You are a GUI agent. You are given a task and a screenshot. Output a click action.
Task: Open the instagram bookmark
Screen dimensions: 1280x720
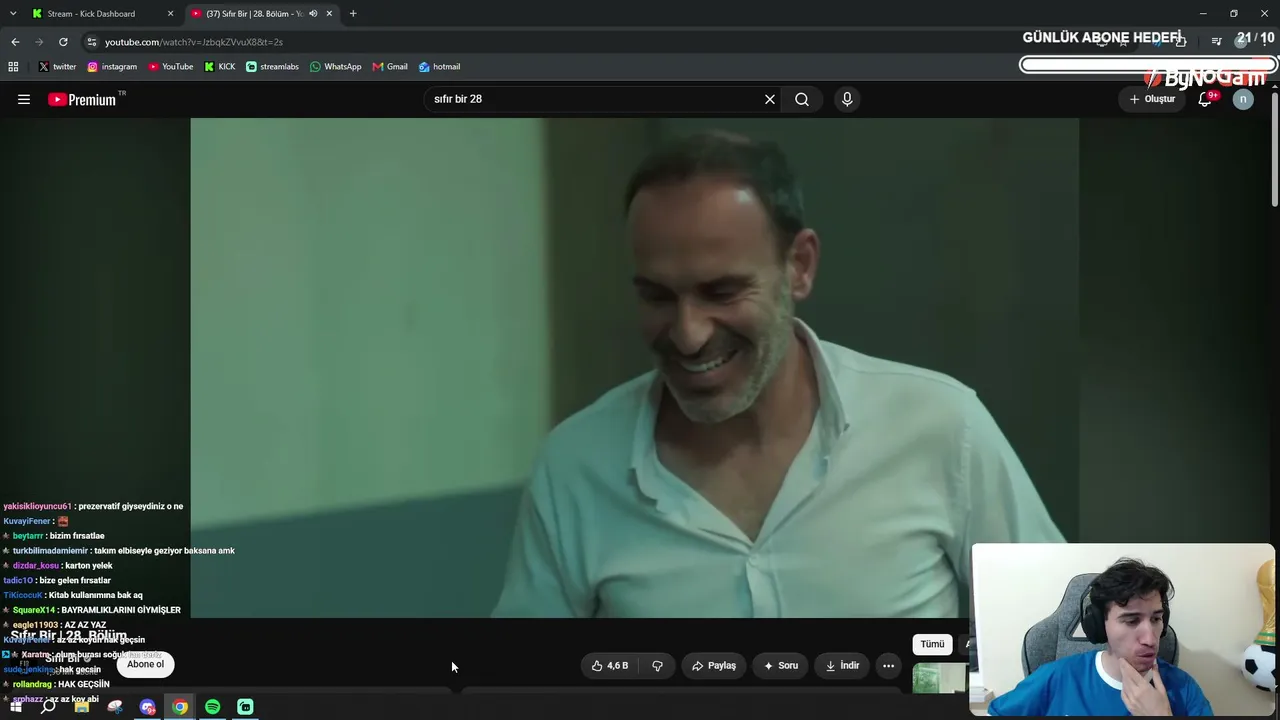[112, 67]
